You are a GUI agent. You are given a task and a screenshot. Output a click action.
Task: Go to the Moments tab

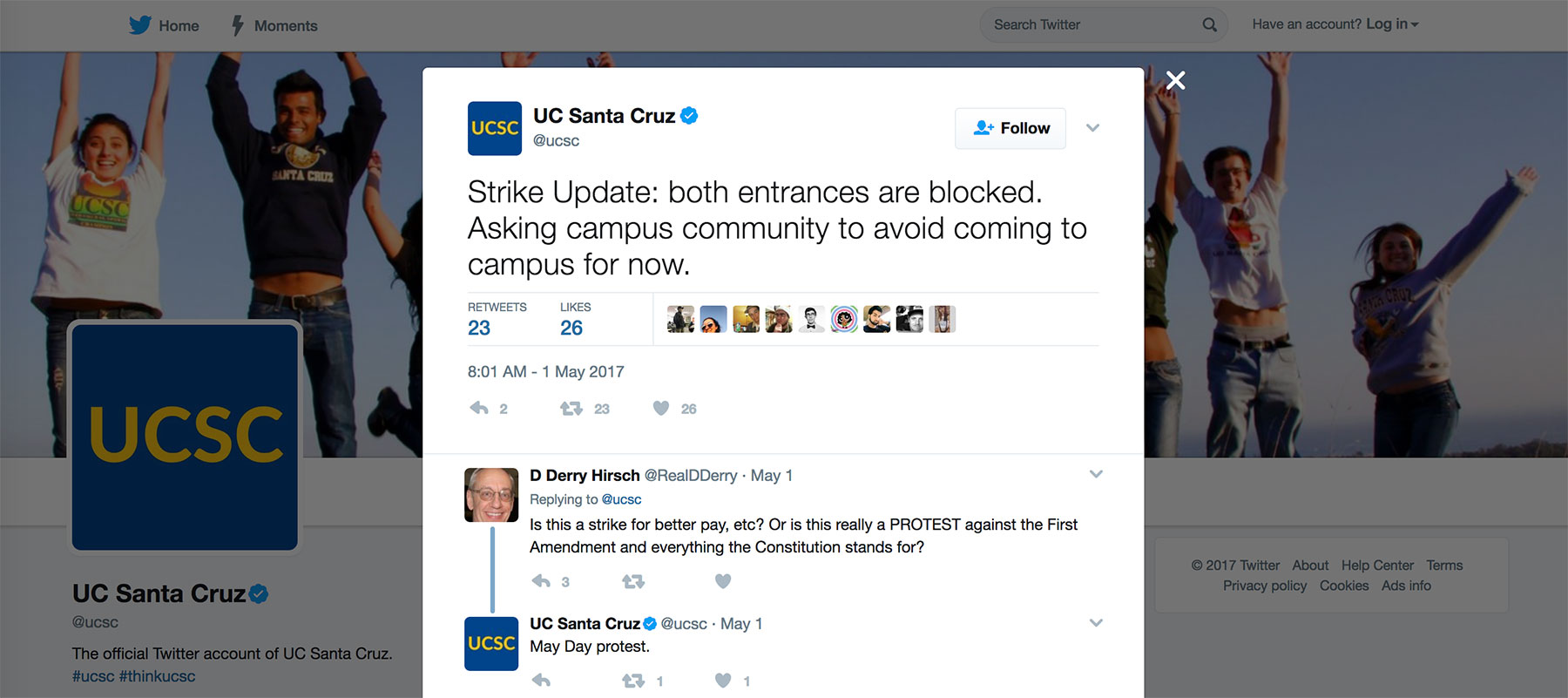click(x=274, y=26)
